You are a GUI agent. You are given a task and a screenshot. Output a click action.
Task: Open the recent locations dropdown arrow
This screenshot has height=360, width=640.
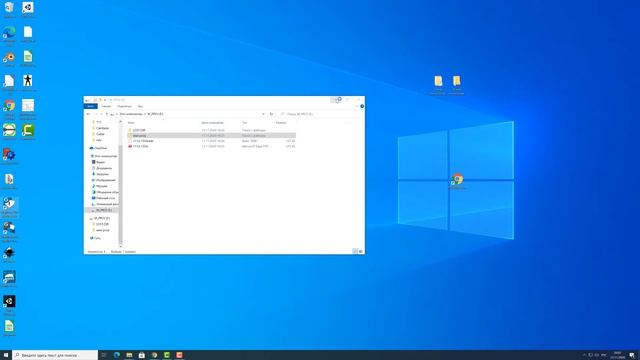(x=102, y=114)
